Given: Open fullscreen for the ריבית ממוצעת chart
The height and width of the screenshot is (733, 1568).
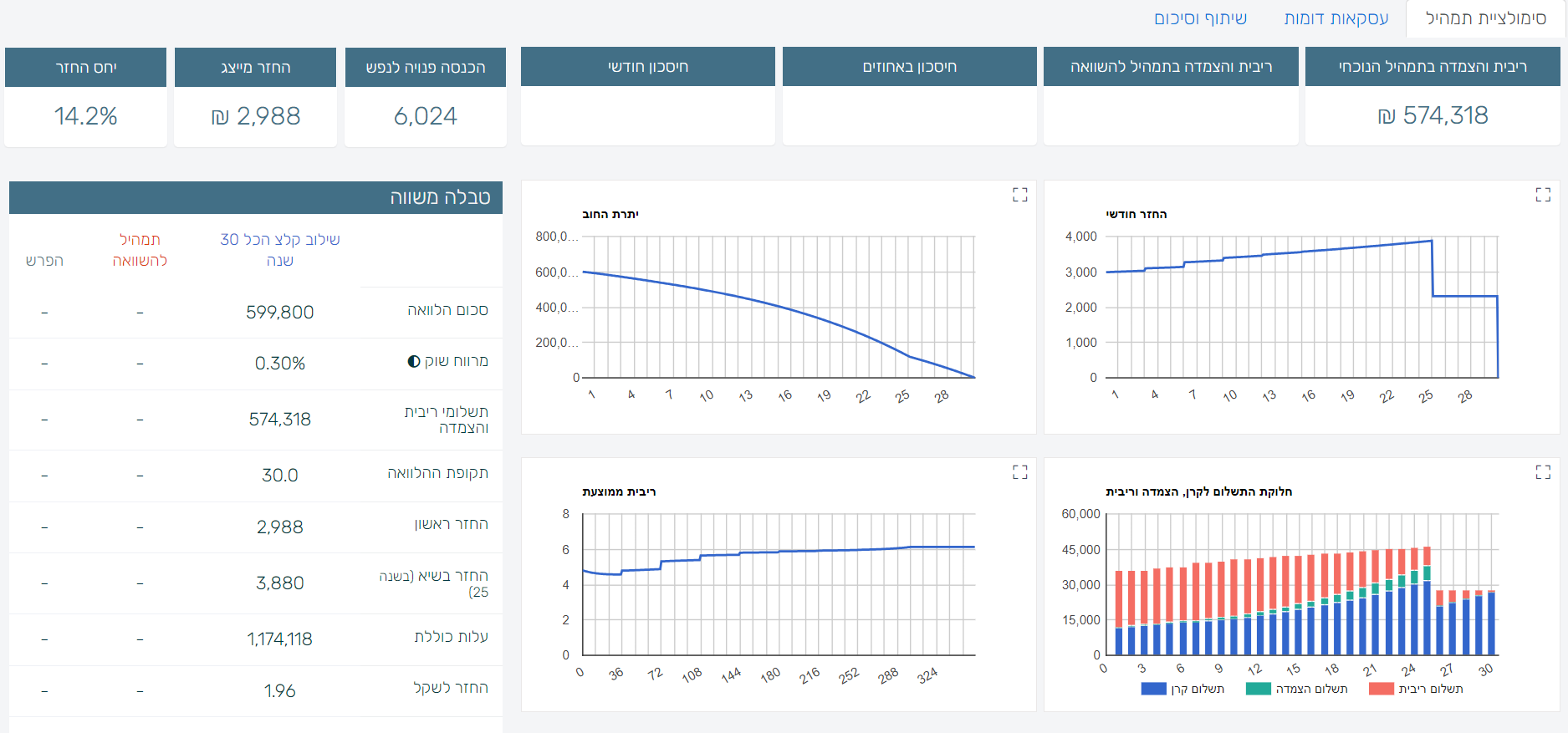Looking at the screenshot, I should pos(1019,472).
